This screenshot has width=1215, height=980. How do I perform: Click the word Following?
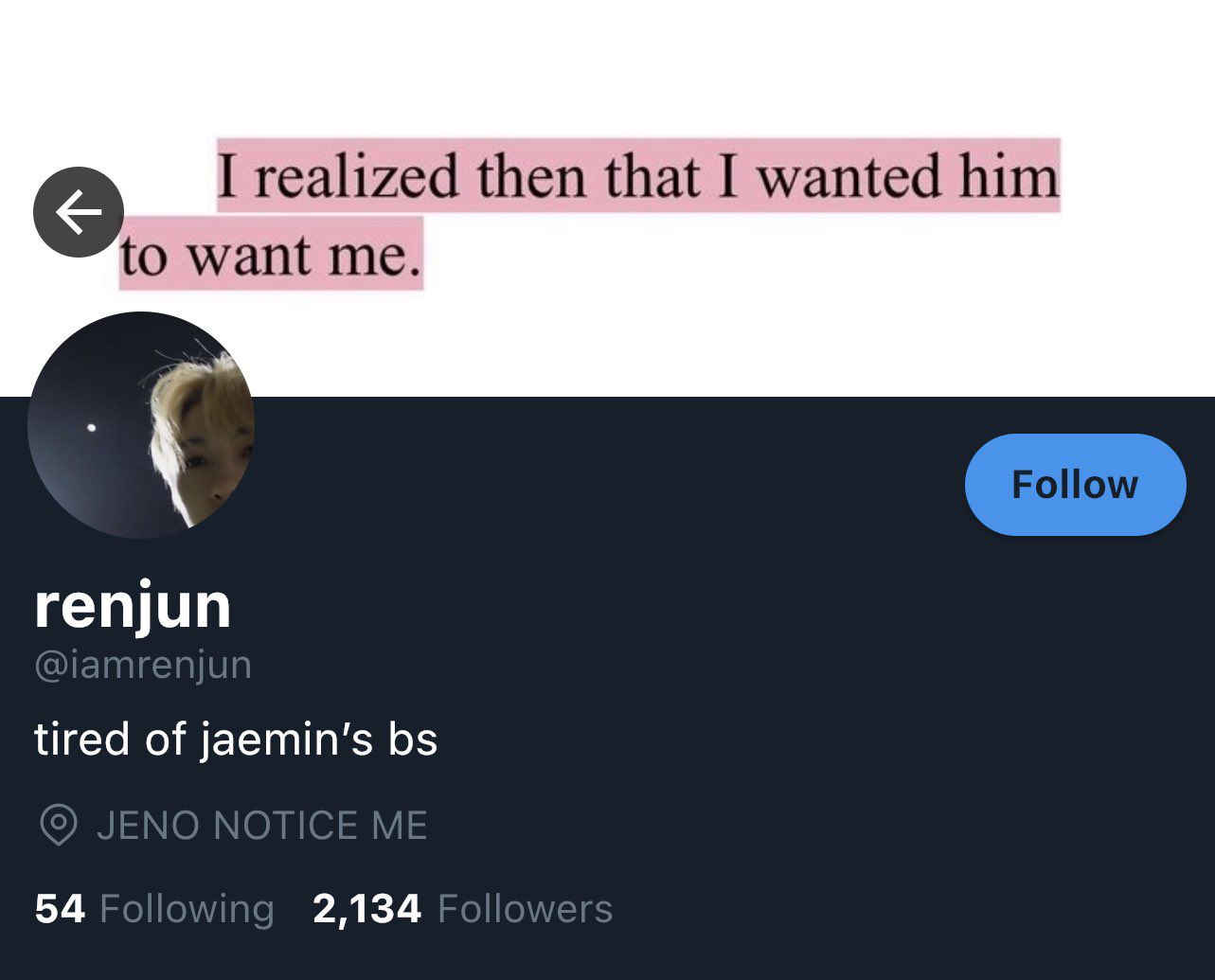(188, 910)
